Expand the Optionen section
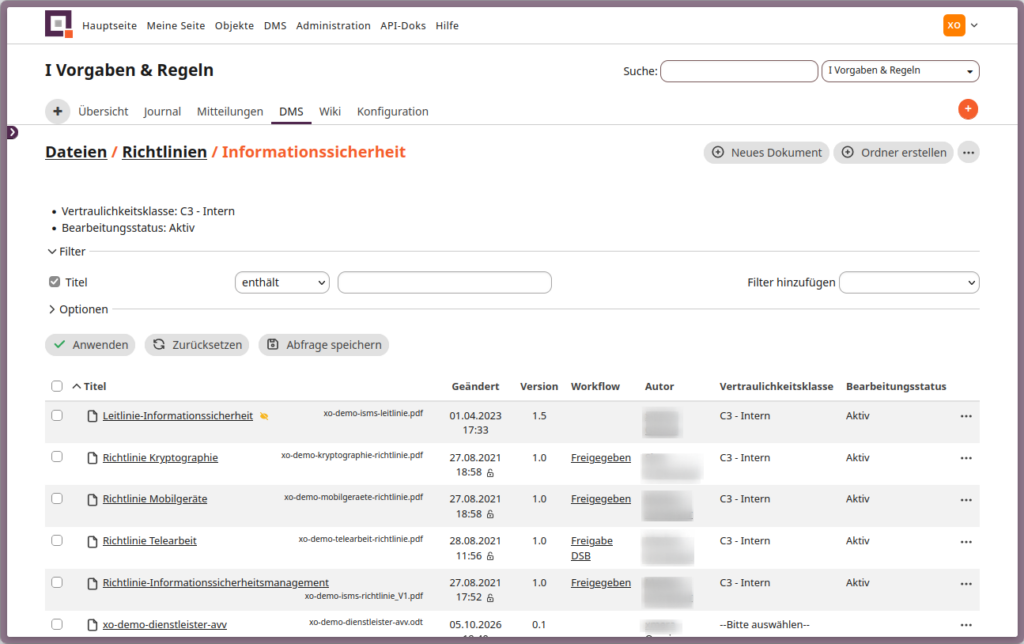The width and height of the screenshot is (1024, 644). (x=78, y=309)
